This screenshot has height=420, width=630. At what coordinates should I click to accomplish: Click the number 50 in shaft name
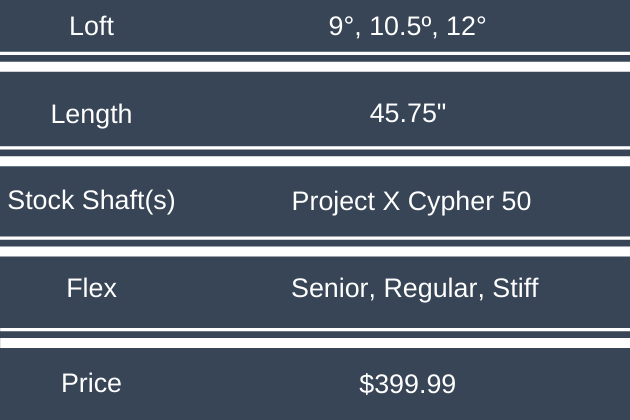515,201
